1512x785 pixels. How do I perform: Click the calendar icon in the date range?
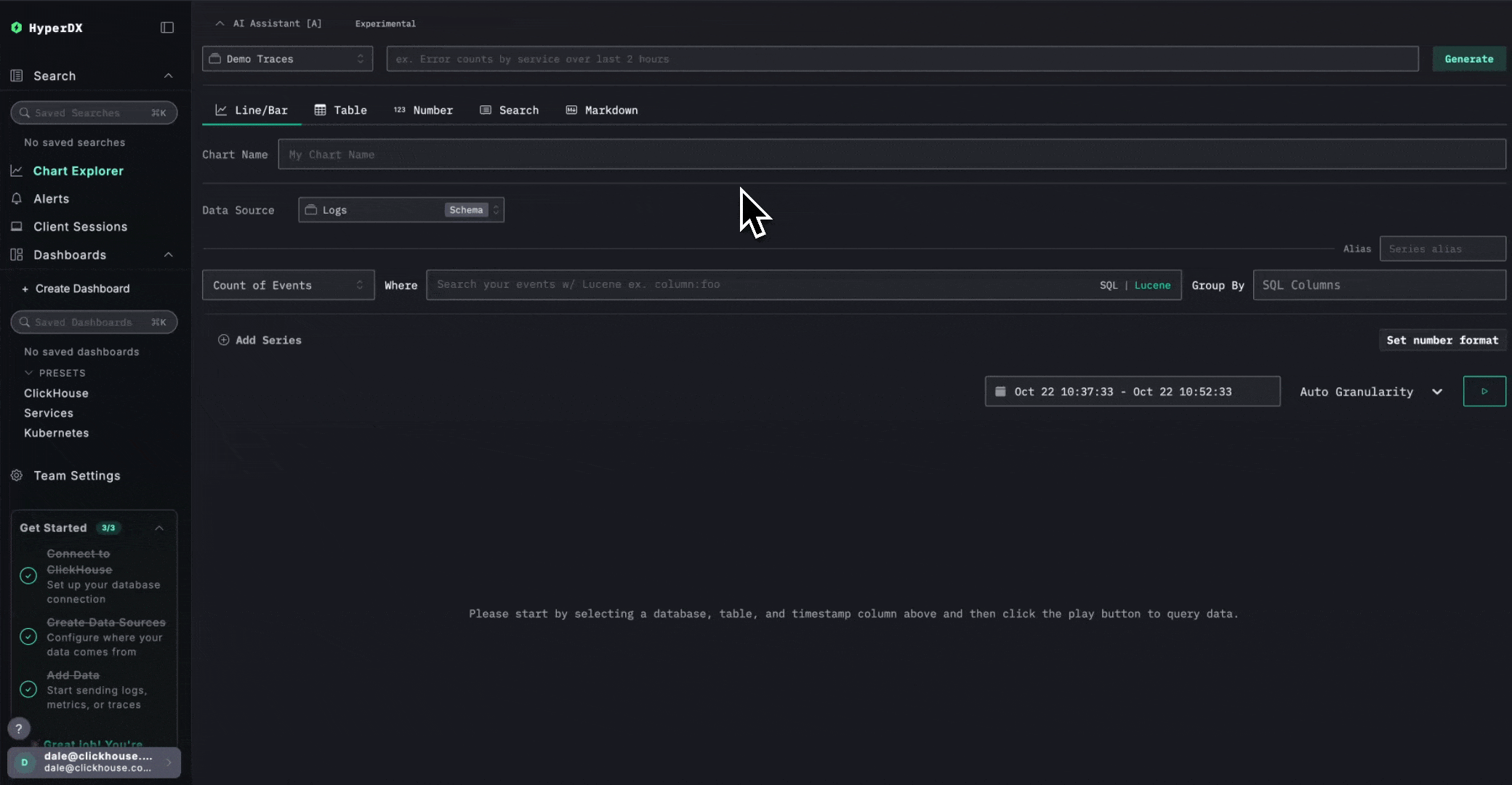pyautogui.click(x=1000, y=391)
